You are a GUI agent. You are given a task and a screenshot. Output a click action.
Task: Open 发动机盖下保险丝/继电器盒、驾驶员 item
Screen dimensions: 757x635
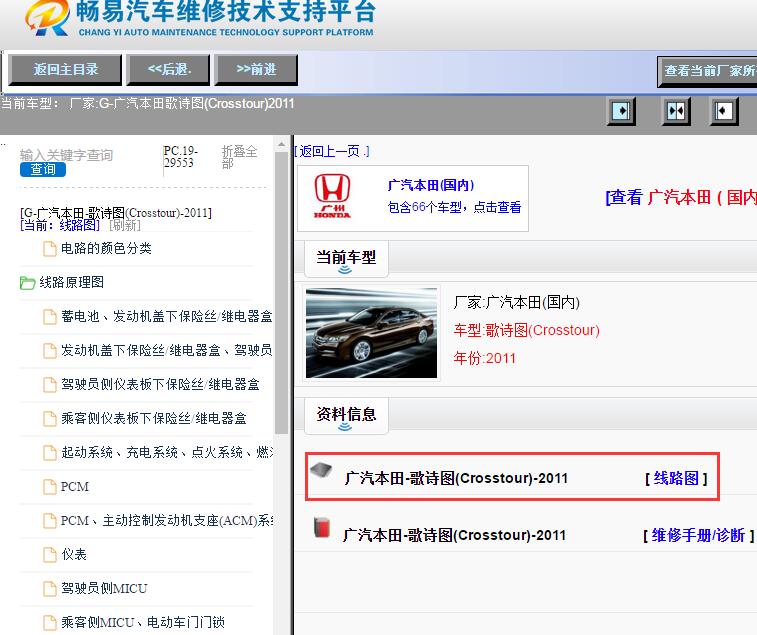point(167,350)
